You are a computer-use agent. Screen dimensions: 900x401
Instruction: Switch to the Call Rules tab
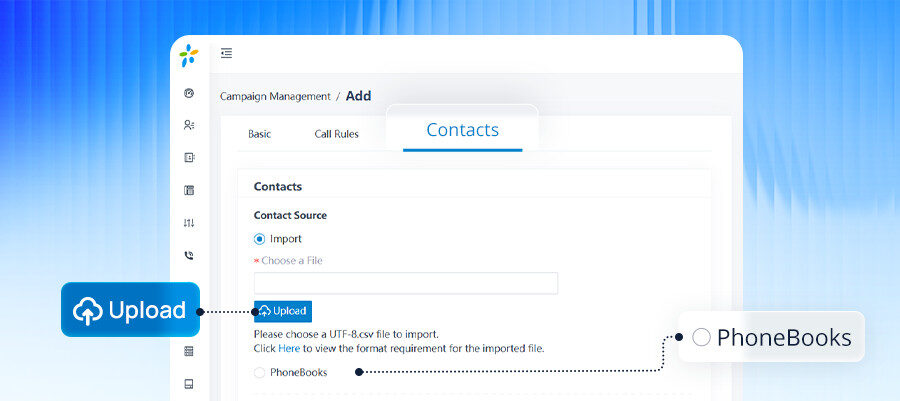pos(336,134)
